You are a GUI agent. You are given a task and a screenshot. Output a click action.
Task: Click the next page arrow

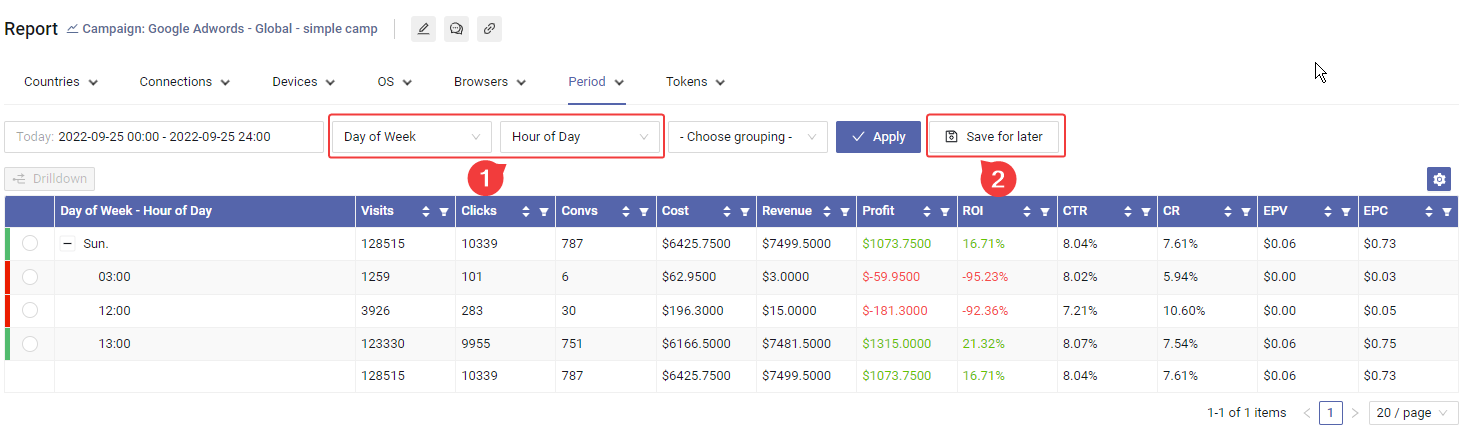1355,412
